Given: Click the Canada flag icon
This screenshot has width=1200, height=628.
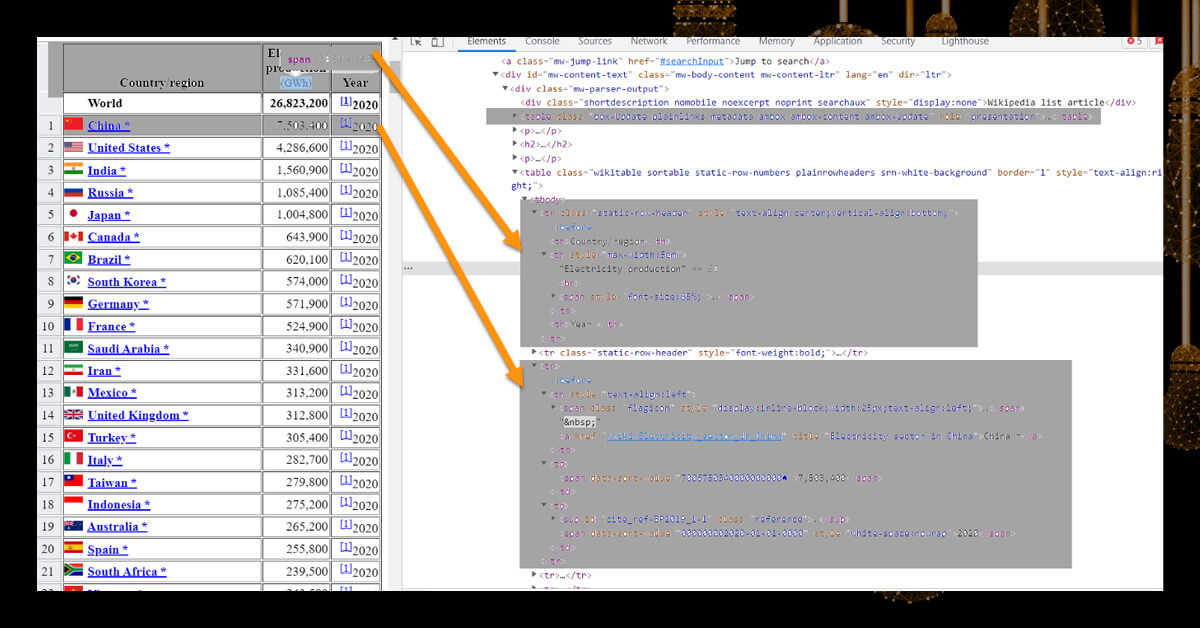Looking at the screenshot, I should [x=73, y=237].
